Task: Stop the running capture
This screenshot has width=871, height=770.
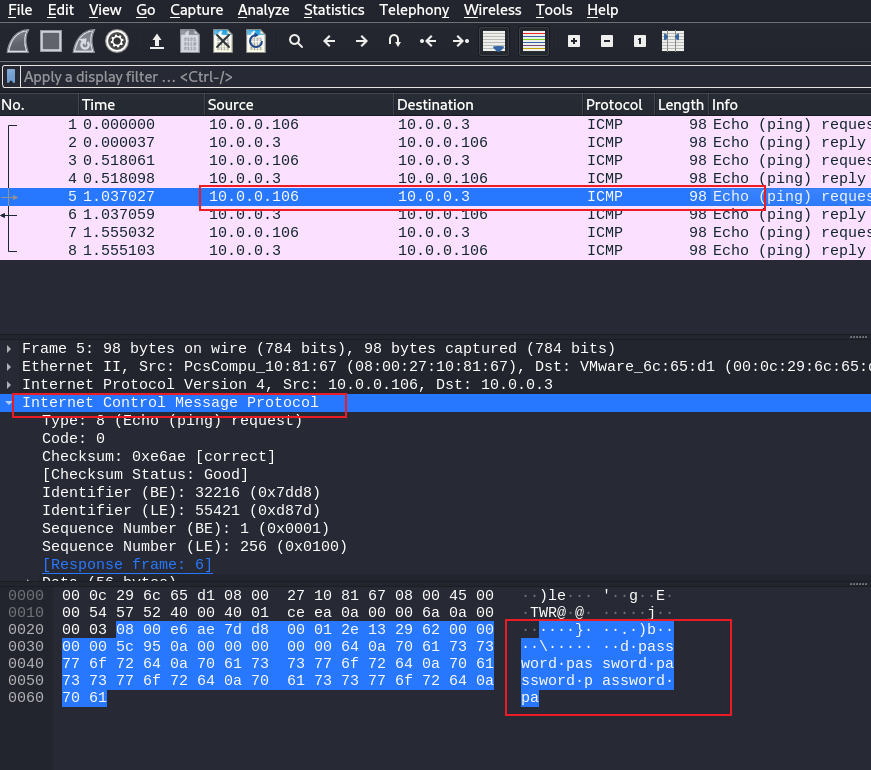Action: pos(51,41)
